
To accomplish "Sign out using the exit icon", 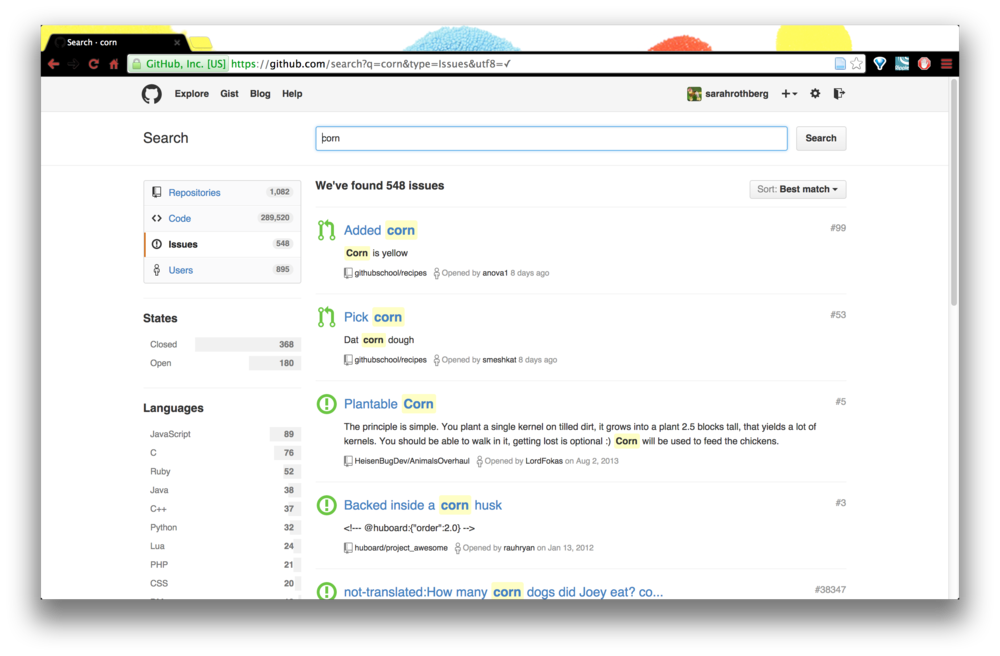I will coord(839,94).
